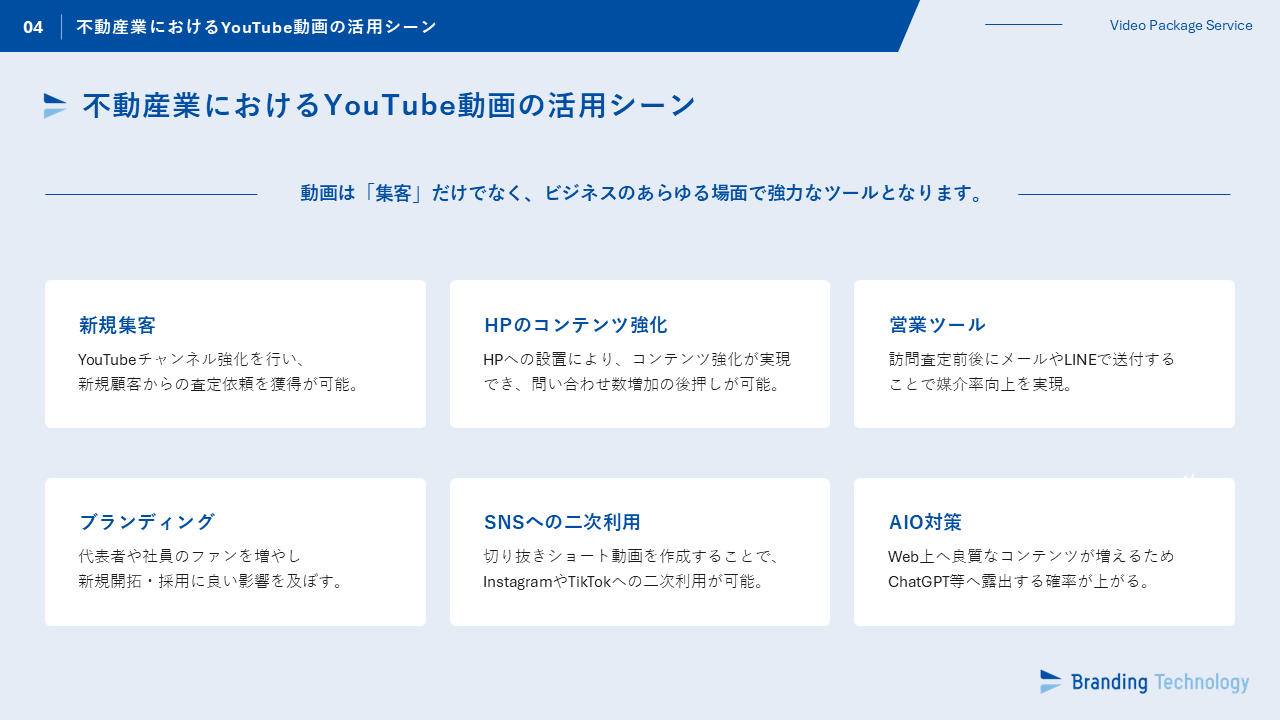Select the 営業ツール card
Image resolution: width=1280 pixels, height=720 pixels.
pyautogui.click(x=1044, y=354)
